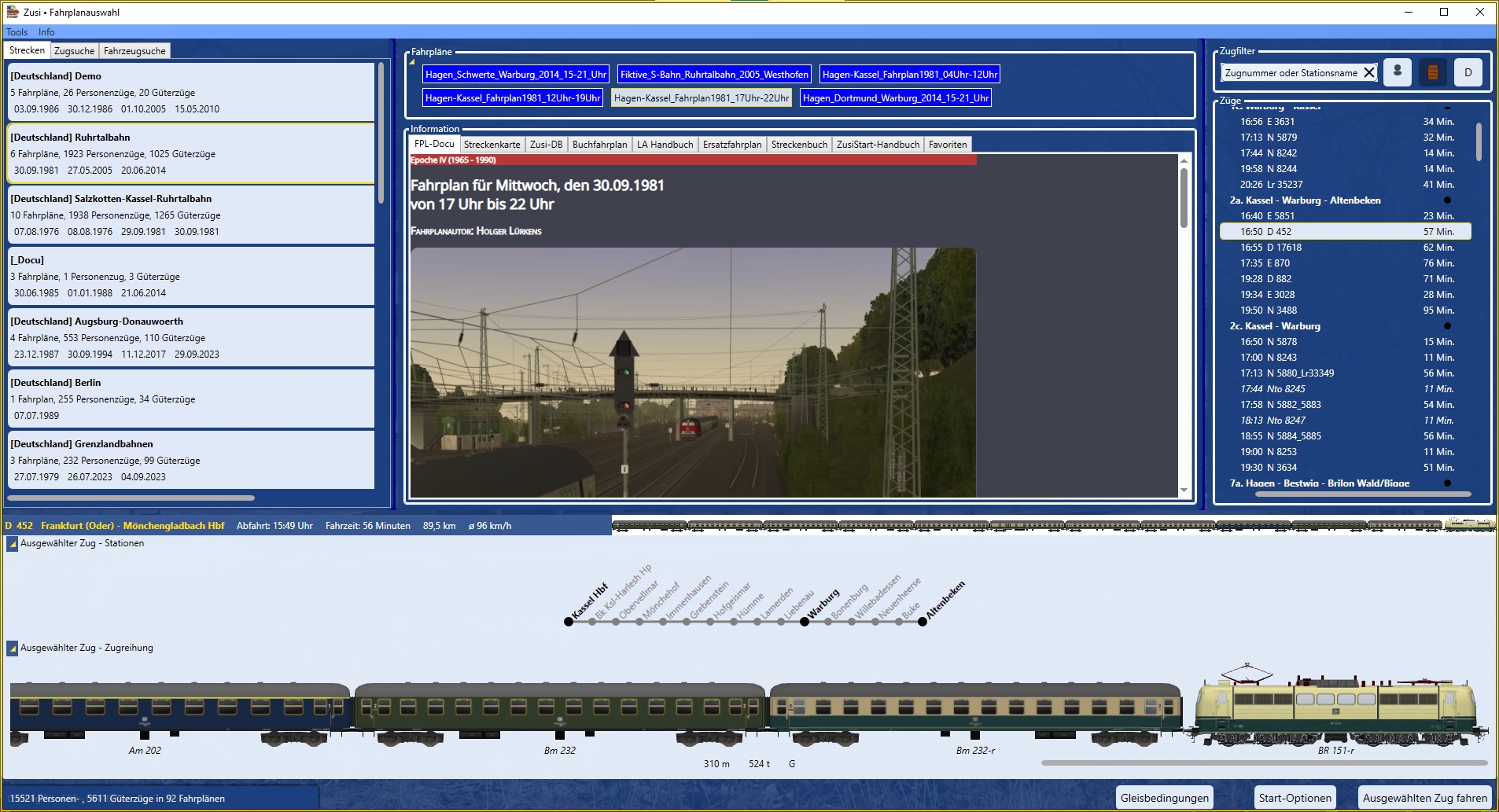The image size is (1499, 812).
Task: Click the Am 202 blue passenger car
Action: (x=179, y=710)
